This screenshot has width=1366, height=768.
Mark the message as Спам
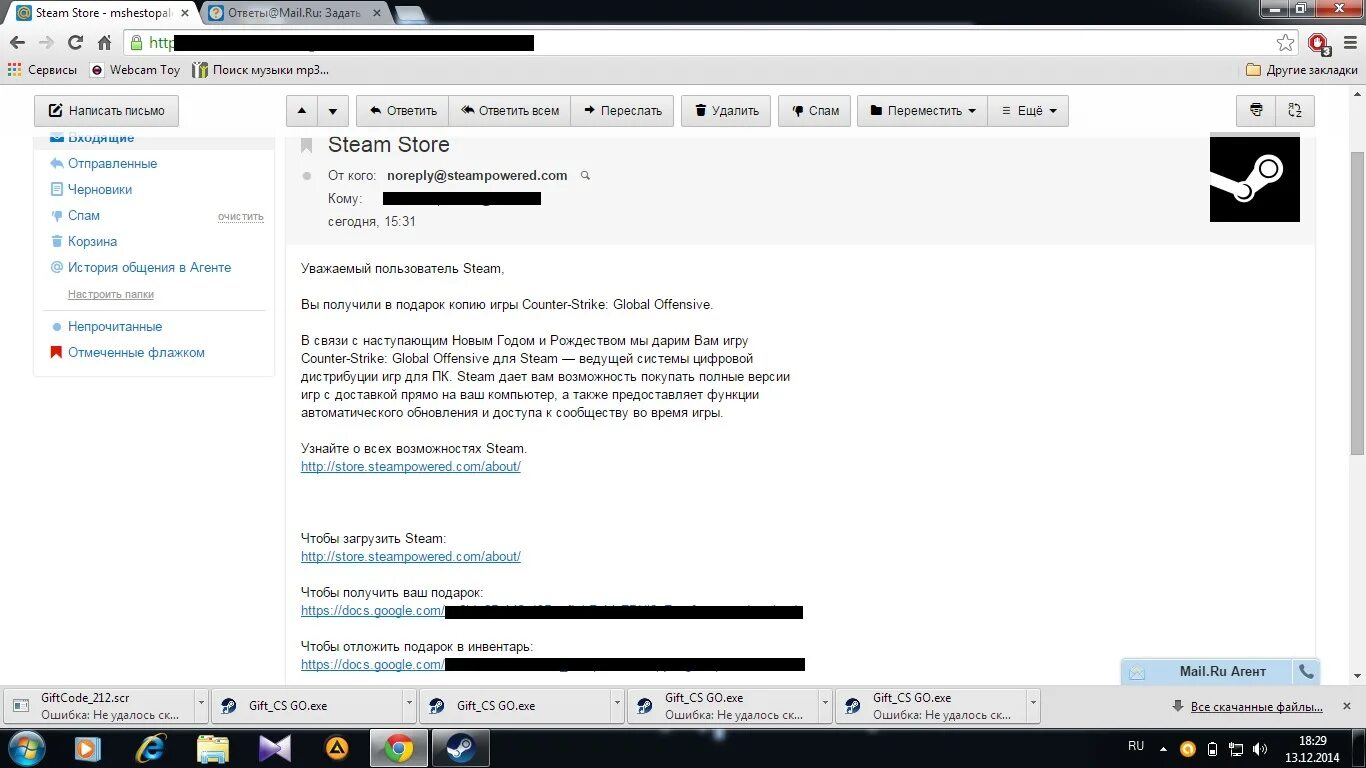tap(816, 111)
